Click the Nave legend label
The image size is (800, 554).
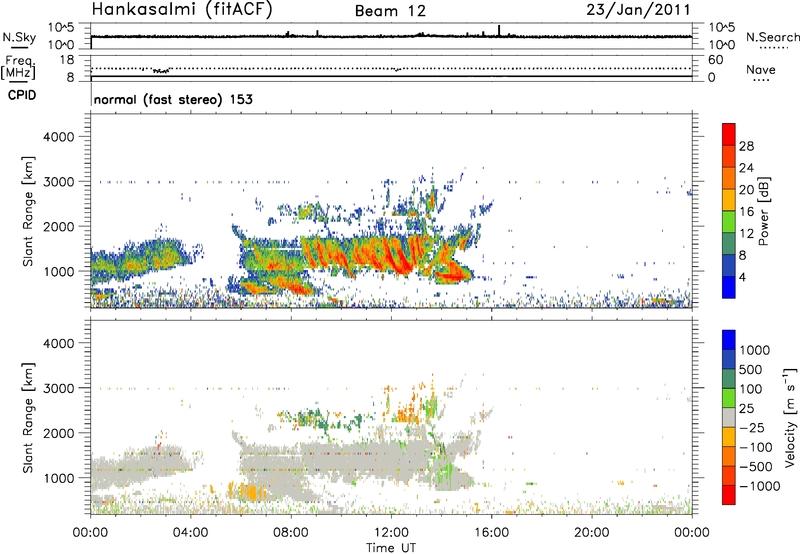pos(761,70)
